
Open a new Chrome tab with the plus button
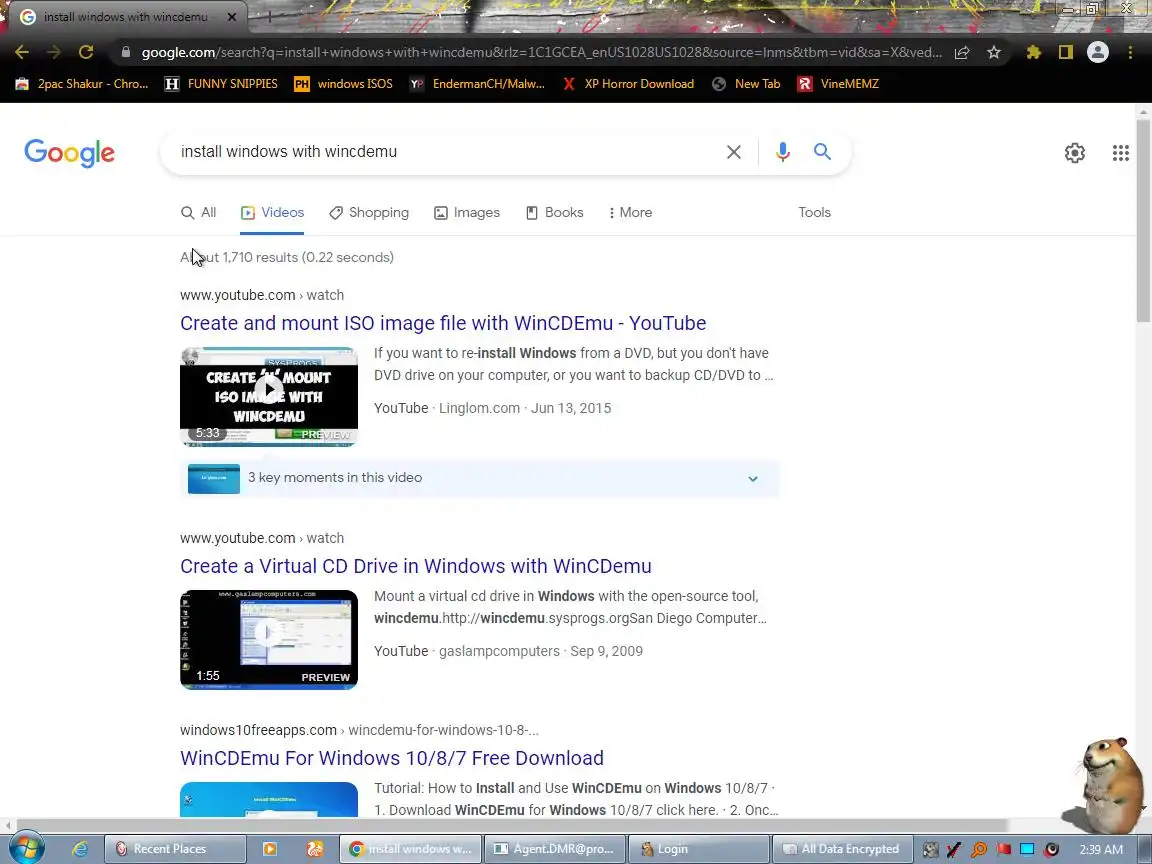pyautogui.click(x=269, y=16)
